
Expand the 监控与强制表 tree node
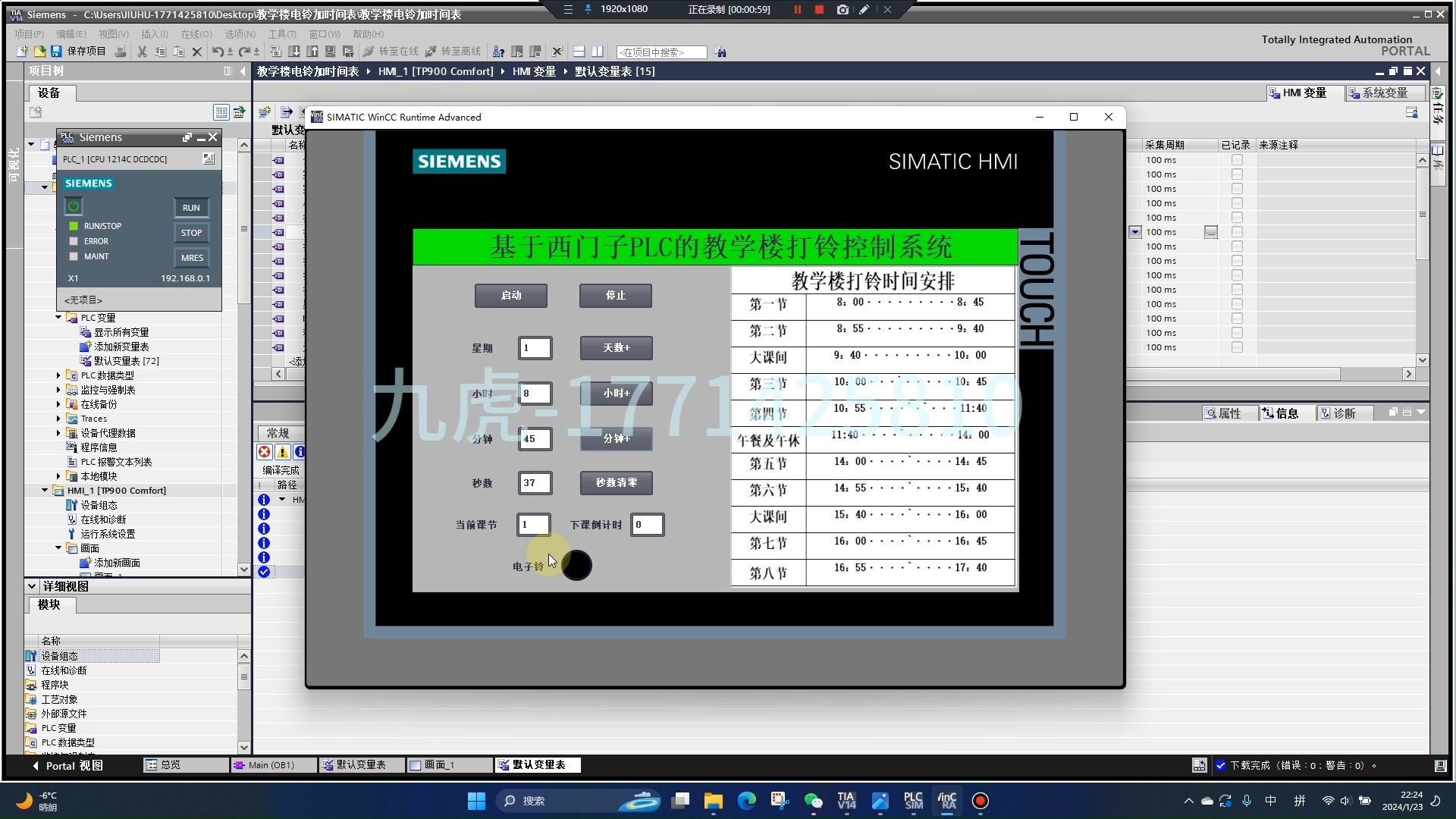pos(58,390)
